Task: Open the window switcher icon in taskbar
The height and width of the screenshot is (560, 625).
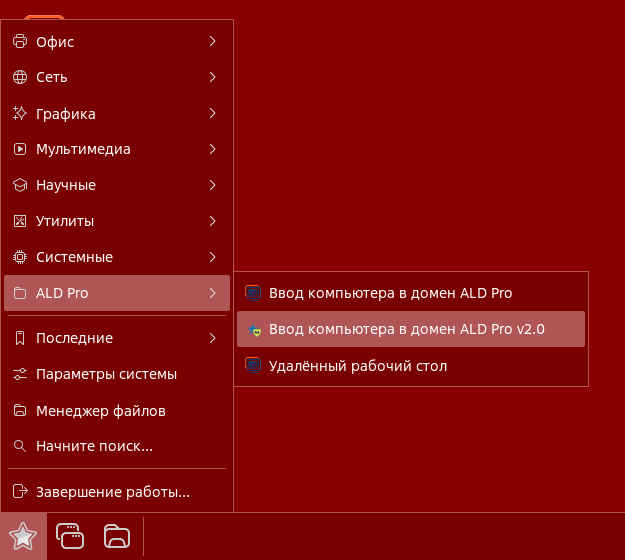Action: click(x=70, y=536)
